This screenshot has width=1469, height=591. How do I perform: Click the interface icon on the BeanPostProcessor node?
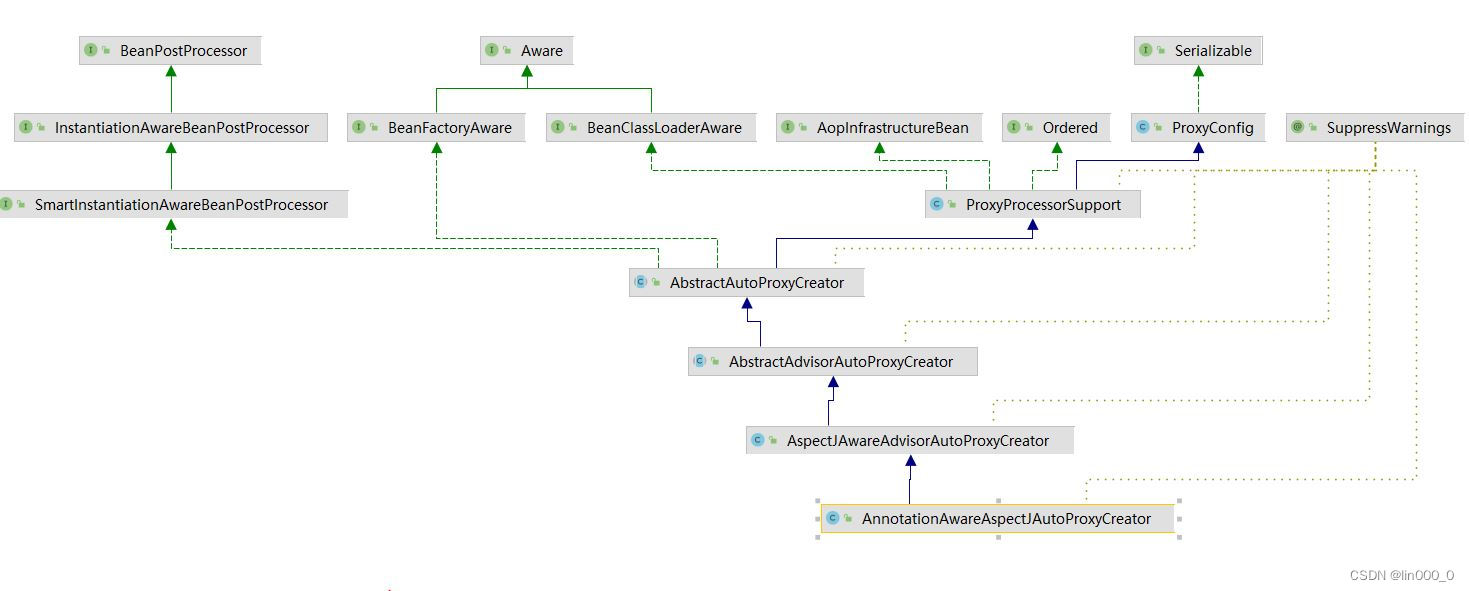pyautogui.click(x=91, y=50)
